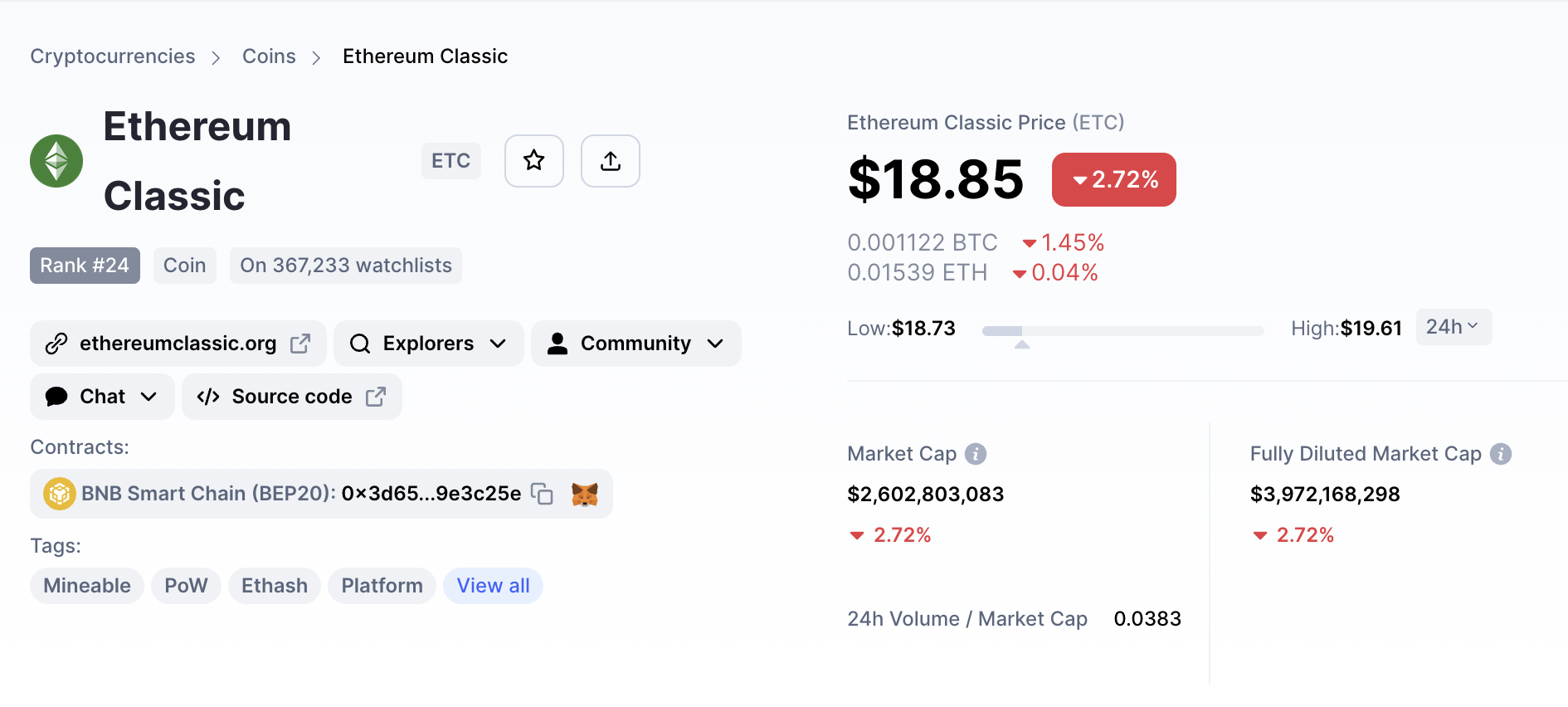
Task: Click the BNB Smart Chain icon
Action: 60,494
